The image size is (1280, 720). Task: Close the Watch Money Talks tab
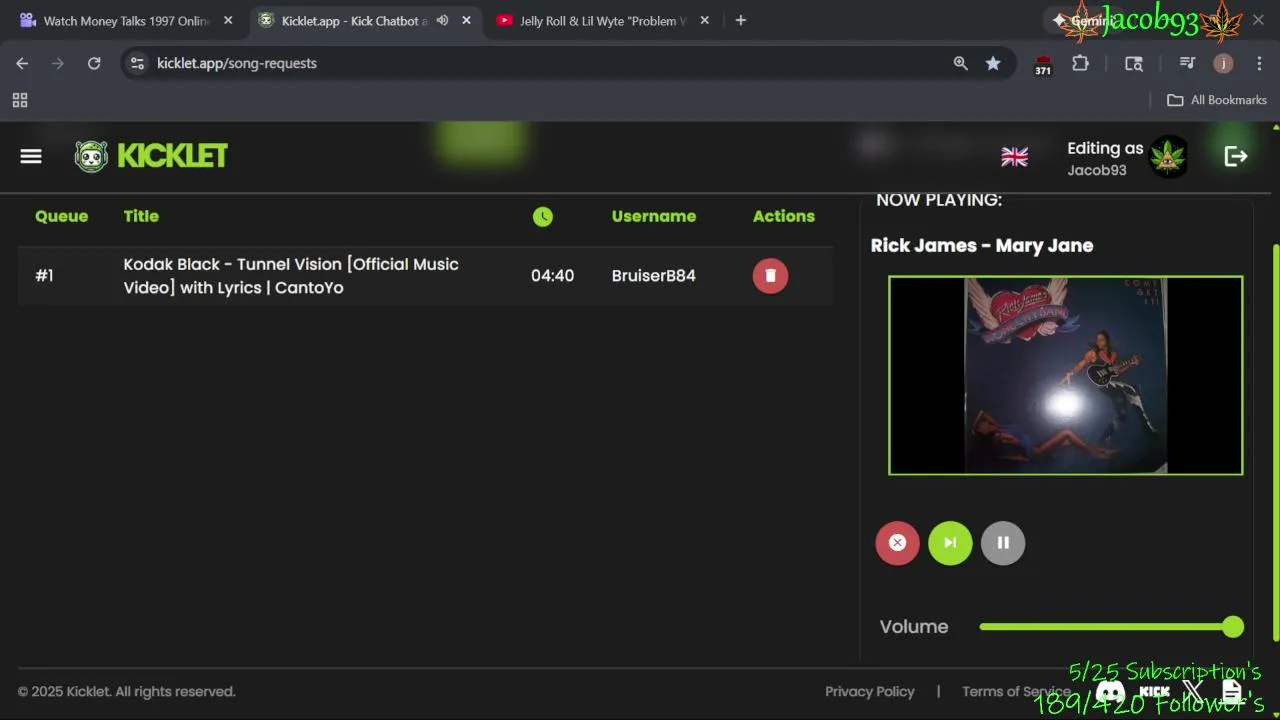click(x=228, y=20)
